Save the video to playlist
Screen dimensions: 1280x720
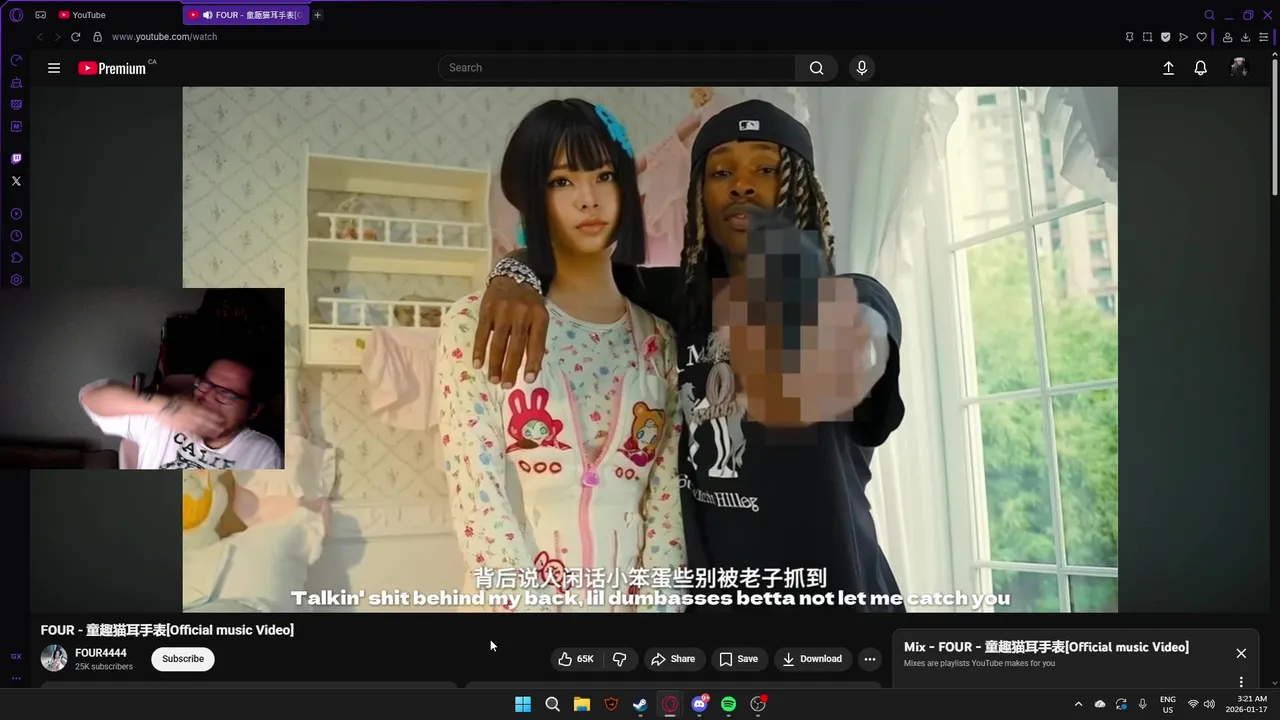point(739,659)
